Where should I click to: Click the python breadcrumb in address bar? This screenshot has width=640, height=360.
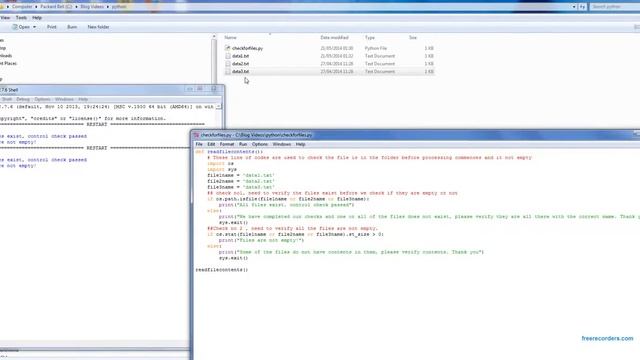[x=119, y=7]
